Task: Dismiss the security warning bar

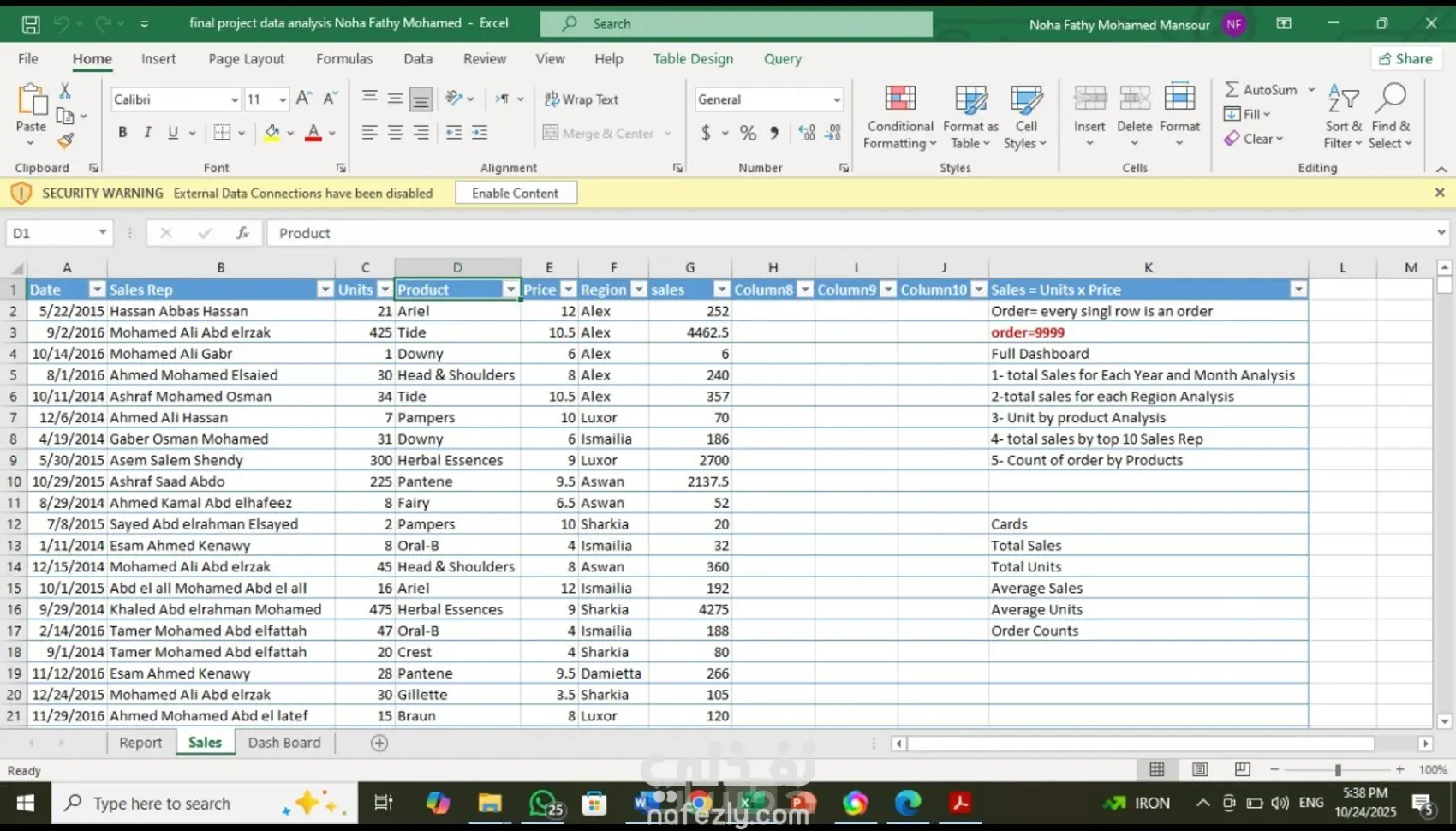Action: pos(1440,193)
